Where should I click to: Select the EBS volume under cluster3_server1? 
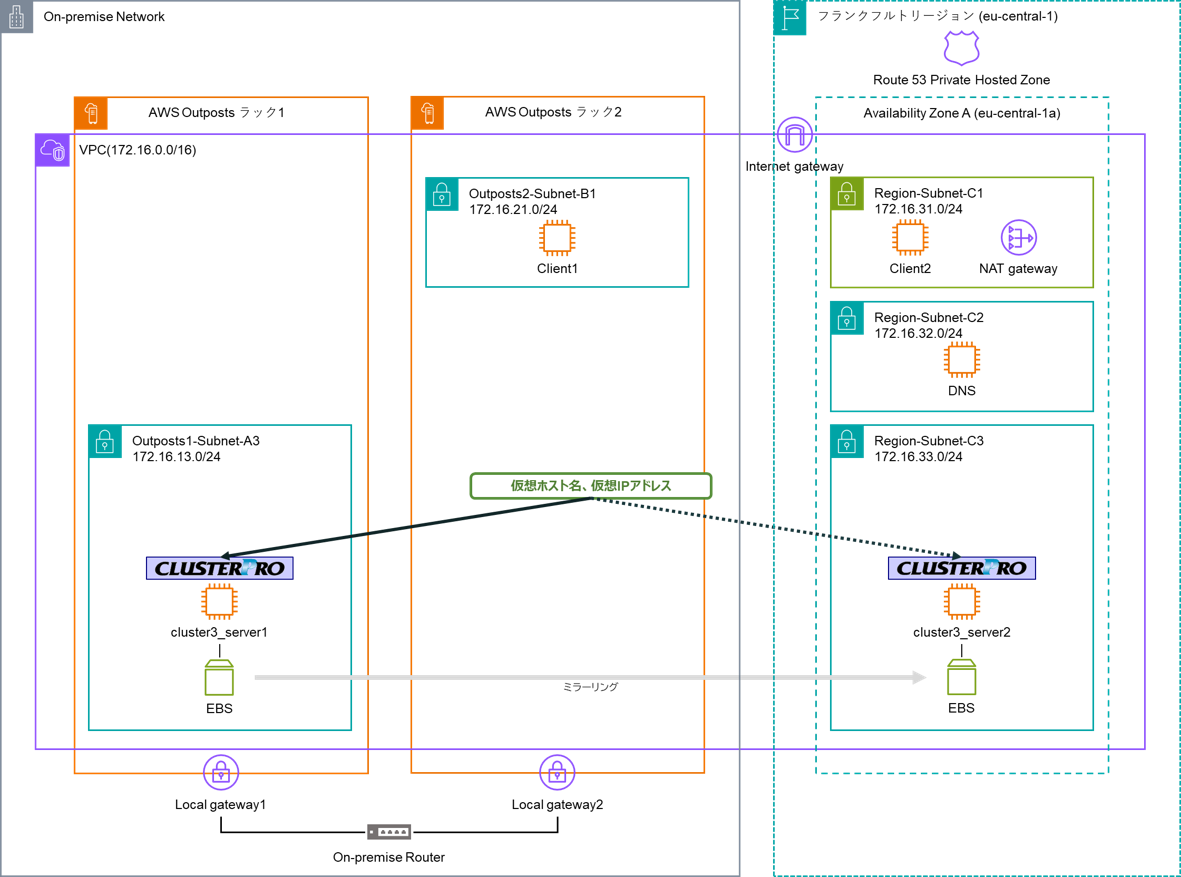[219, 678]
